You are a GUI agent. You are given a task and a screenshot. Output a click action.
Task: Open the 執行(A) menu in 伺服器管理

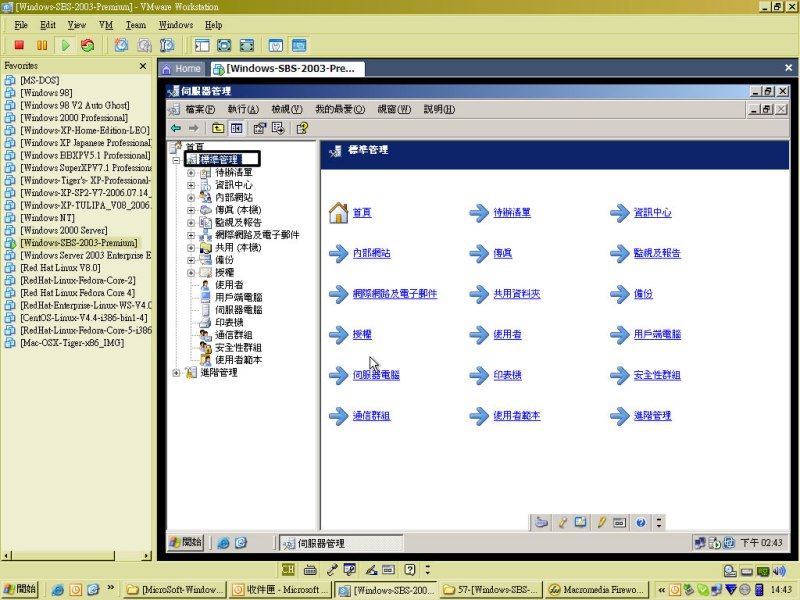(x=243, y=109)
